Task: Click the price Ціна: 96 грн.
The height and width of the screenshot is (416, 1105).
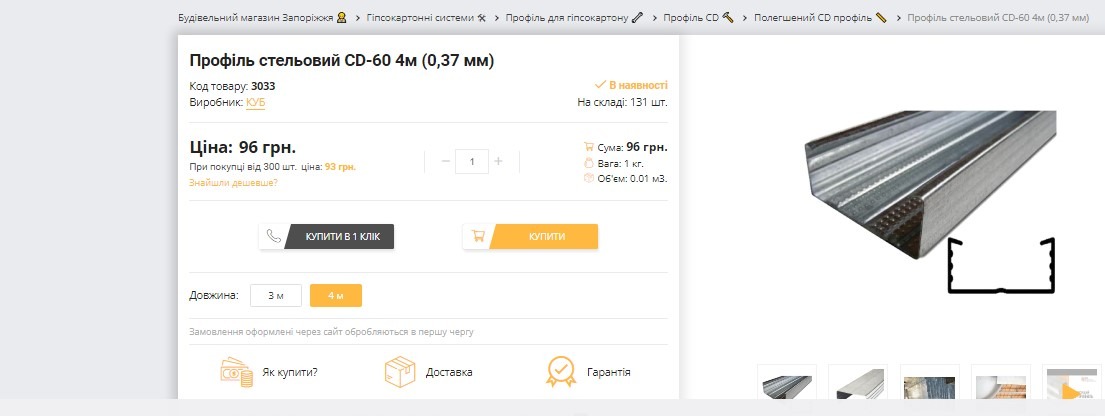Action: click(242, 147)
